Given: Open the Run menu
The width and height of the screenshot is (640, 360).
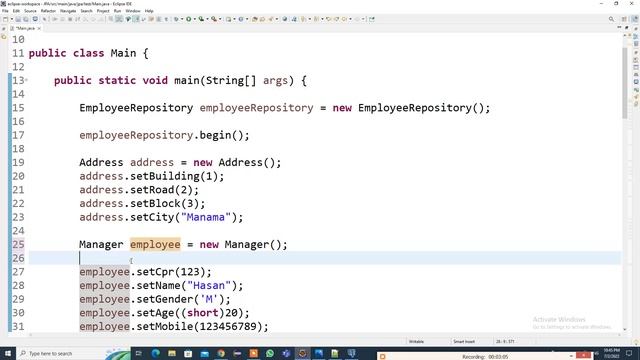Looking at the screenshot, I should (x=117, y=11).
